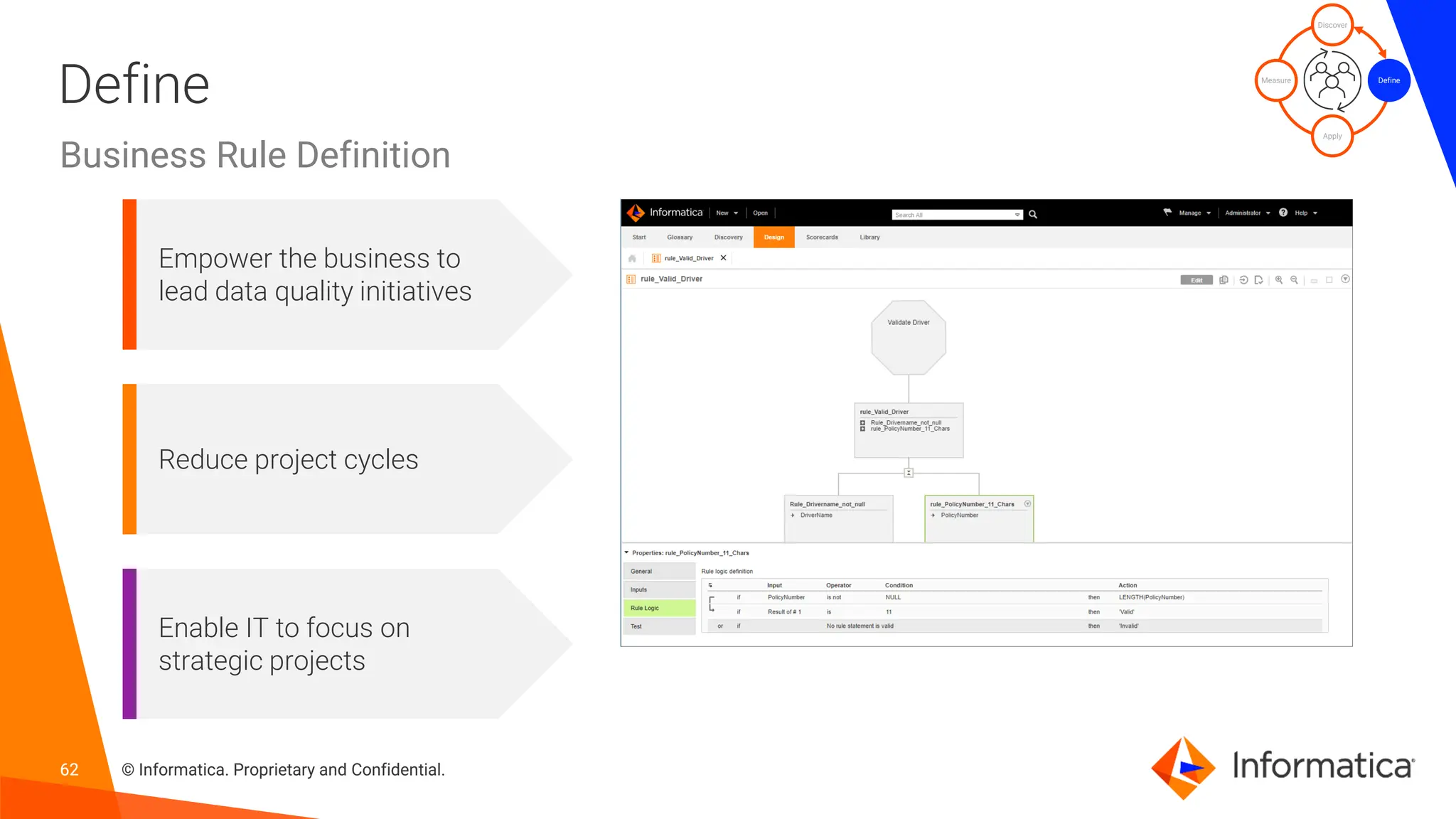
Task: Click the nesting icon in the rule logic header
Action: click(710, 585)
